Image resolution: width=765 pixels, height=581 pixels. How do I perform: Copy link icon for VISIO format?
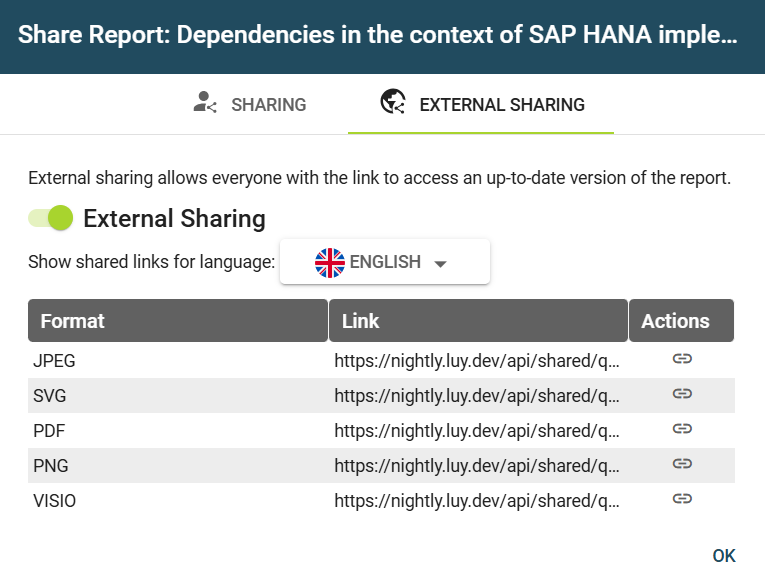click(682, 499)
